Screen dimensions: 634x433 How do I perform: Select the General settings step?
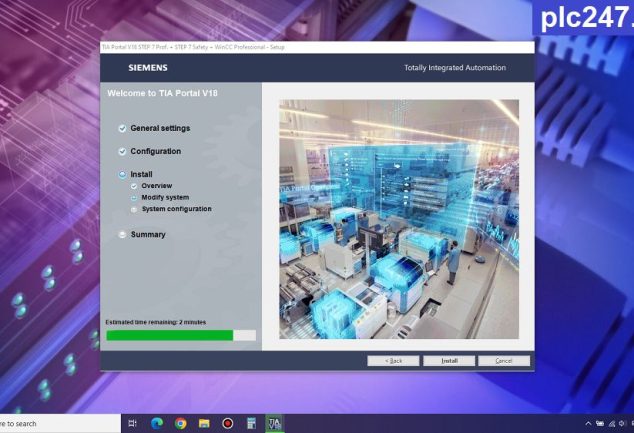(160, 128)
